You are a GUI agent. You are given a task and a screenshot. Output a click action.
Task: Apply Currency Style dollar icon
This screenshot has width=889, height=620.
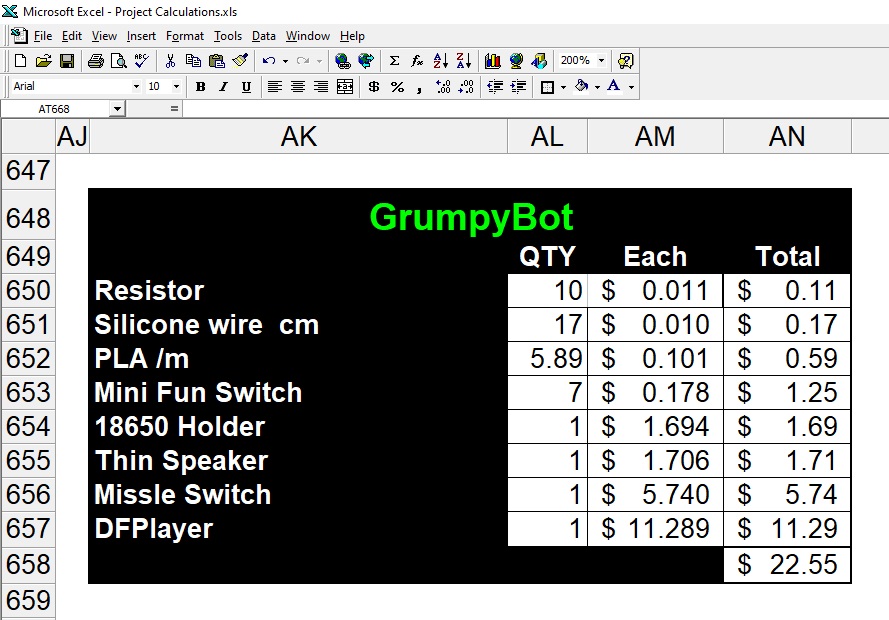[374, 87]
